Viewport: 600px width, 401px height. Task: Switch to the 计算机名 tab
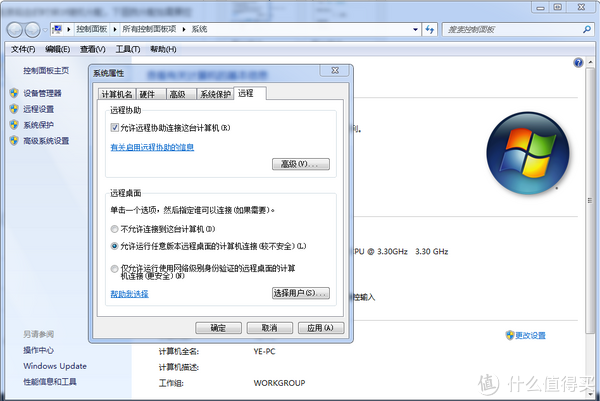(x=117, y=94)
